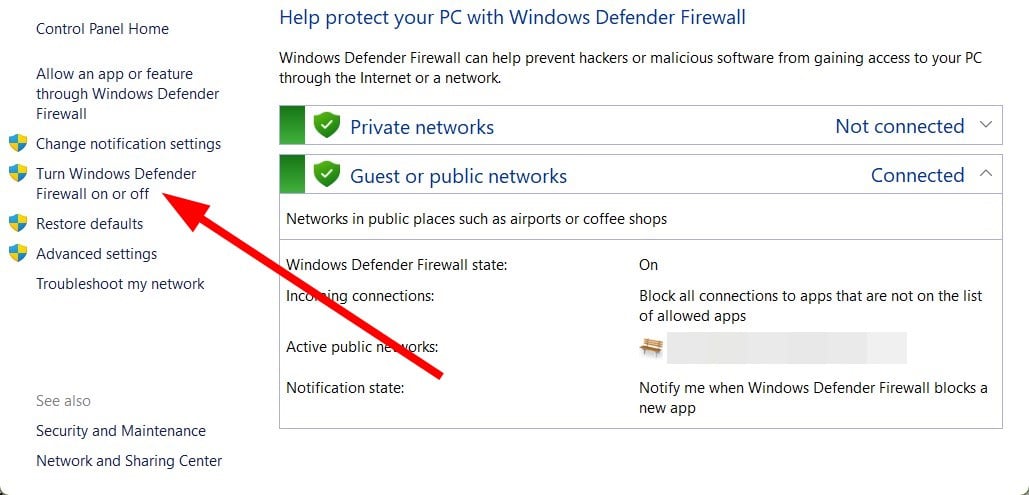Image resolution: width=1029 pixels, height=495 pixels.
Task: Open Network and Sharing Center link
Action: pyautogui.click(x=129, y=461)
